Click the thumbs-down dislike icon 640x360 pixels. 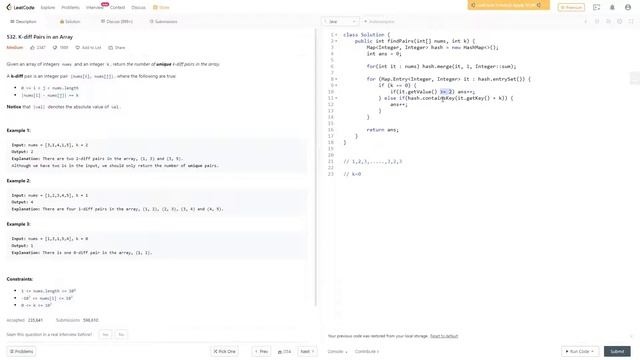55,48
